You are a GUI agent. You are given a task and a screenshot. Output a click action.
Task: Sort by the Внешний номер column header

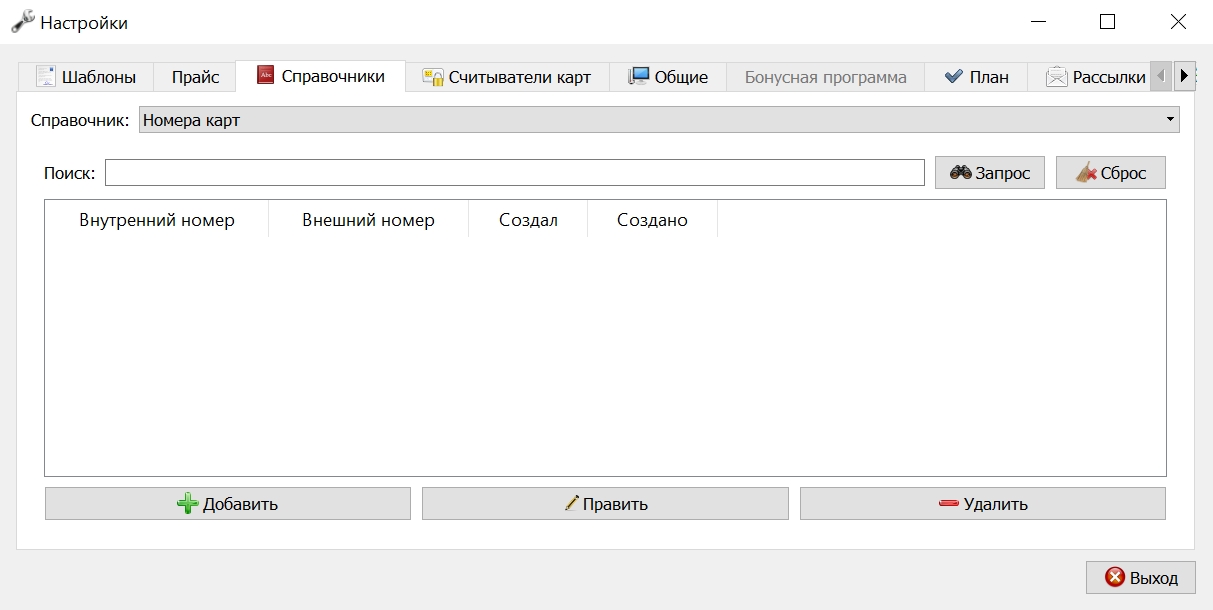coord(368,220)
